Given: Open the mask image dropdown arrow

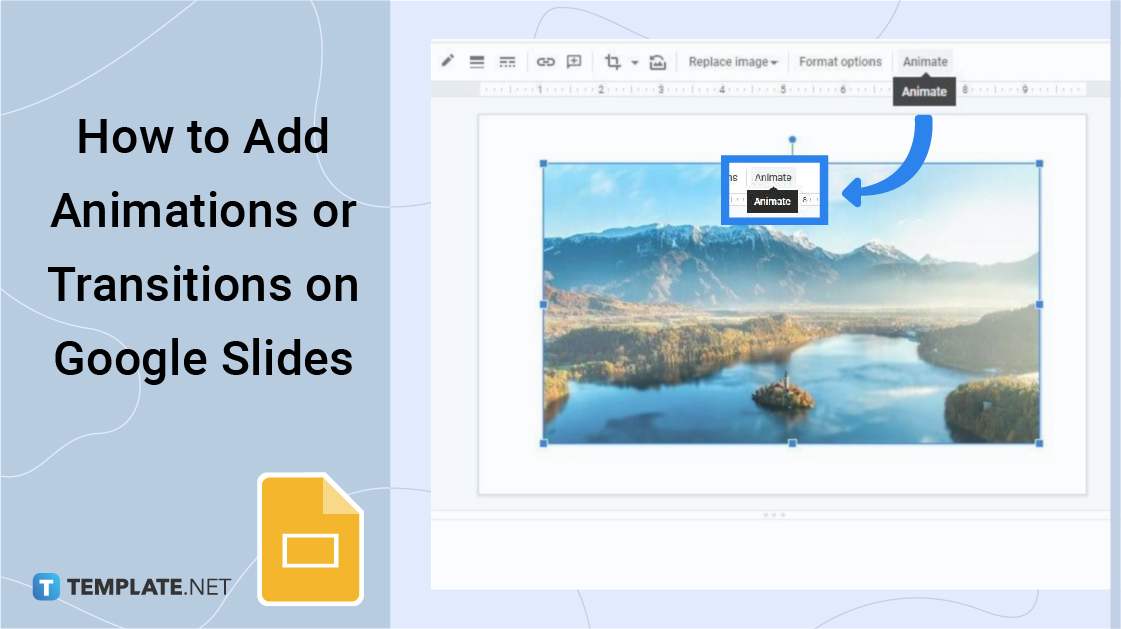Looking at the screenshot, I should click(x=633, y=61).
